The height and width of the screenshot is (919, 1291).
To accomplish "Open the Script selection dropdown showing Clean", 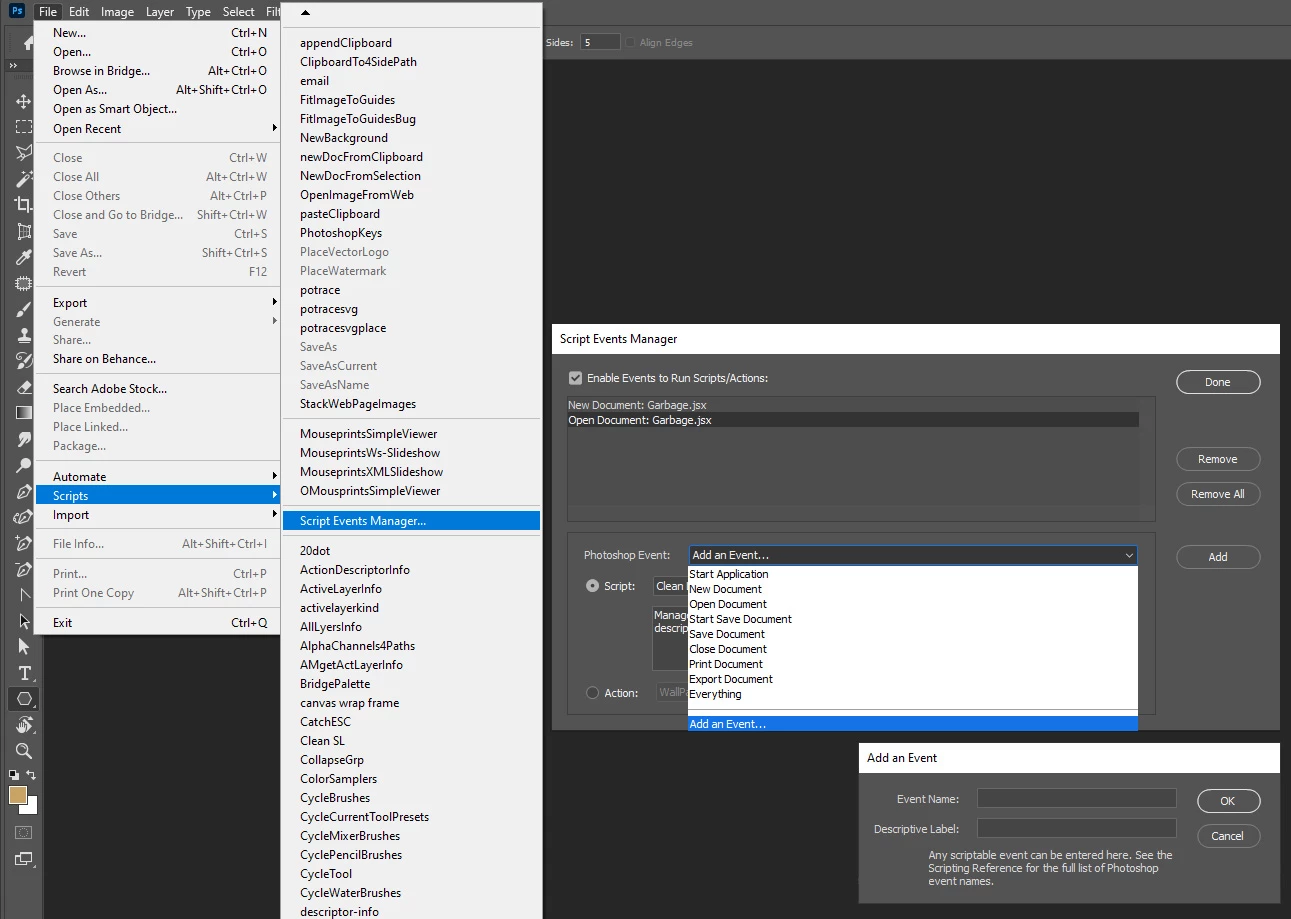I will pyautogui.click(x=669, y=586).
